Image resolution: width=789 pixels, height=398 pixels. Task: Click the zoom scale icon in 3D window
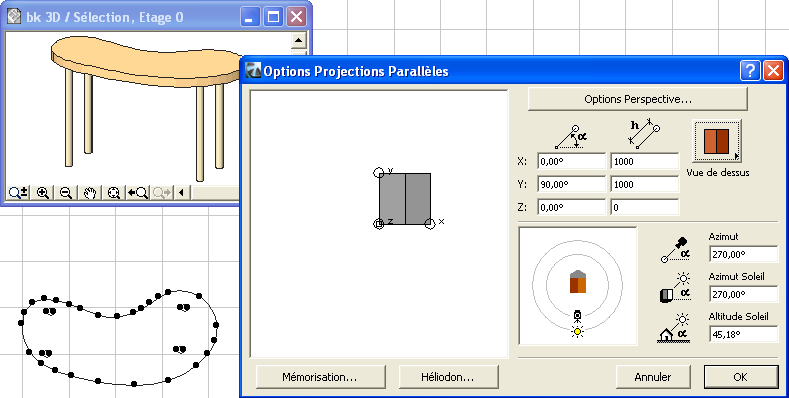click(x=19, y=193)
